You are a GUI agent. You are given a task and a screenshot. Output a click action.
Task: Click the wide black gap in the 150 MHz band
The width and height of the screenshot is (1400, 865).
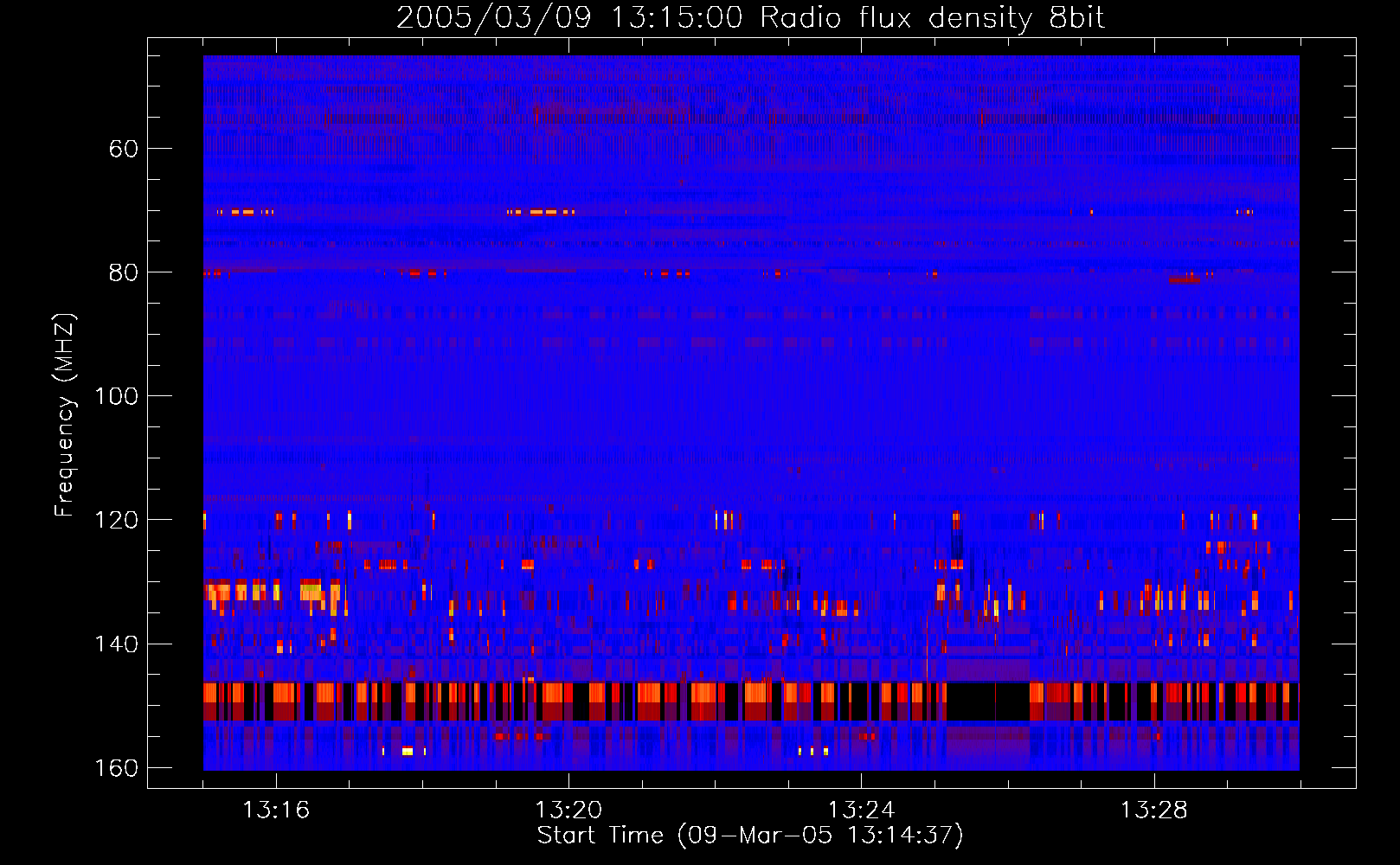tap(987, 702)
